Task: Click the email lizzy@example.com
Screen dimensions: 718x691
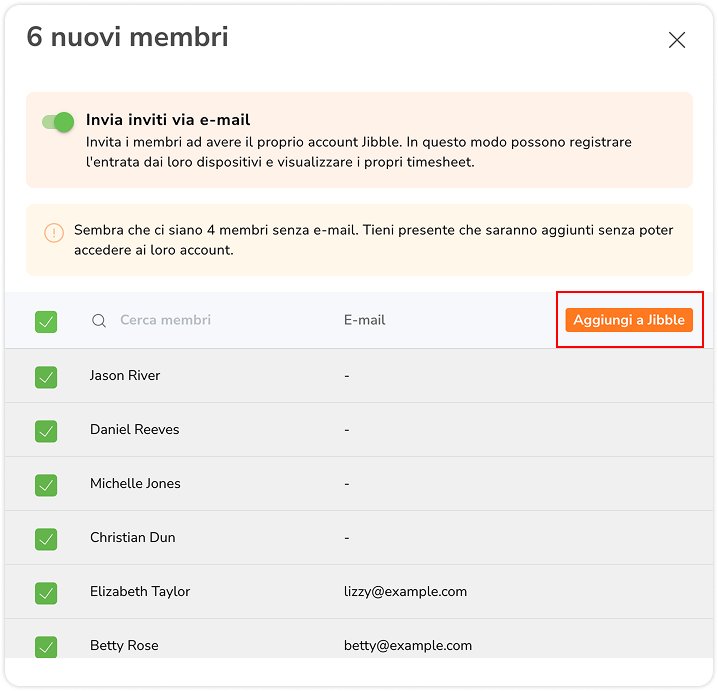Action: tap(405, 592)
